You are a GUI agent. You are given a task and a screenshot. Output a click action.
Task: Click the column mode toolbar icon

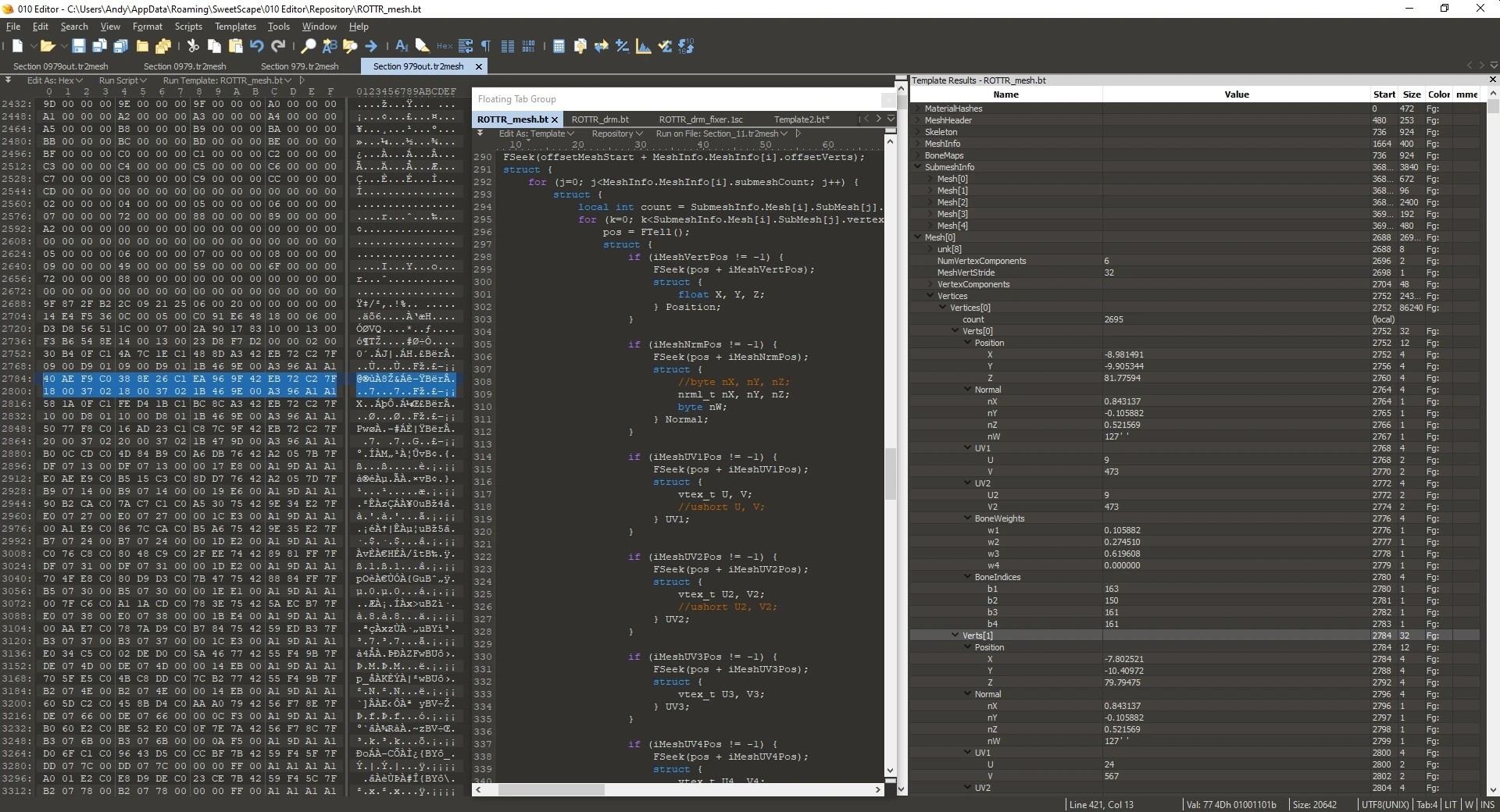pos(508,46)
